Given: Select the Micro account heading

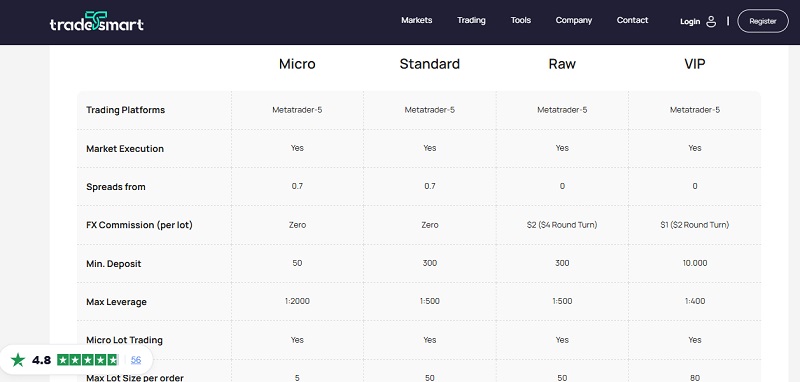Looking at the screenshot, I should click(x=297, y=64).
